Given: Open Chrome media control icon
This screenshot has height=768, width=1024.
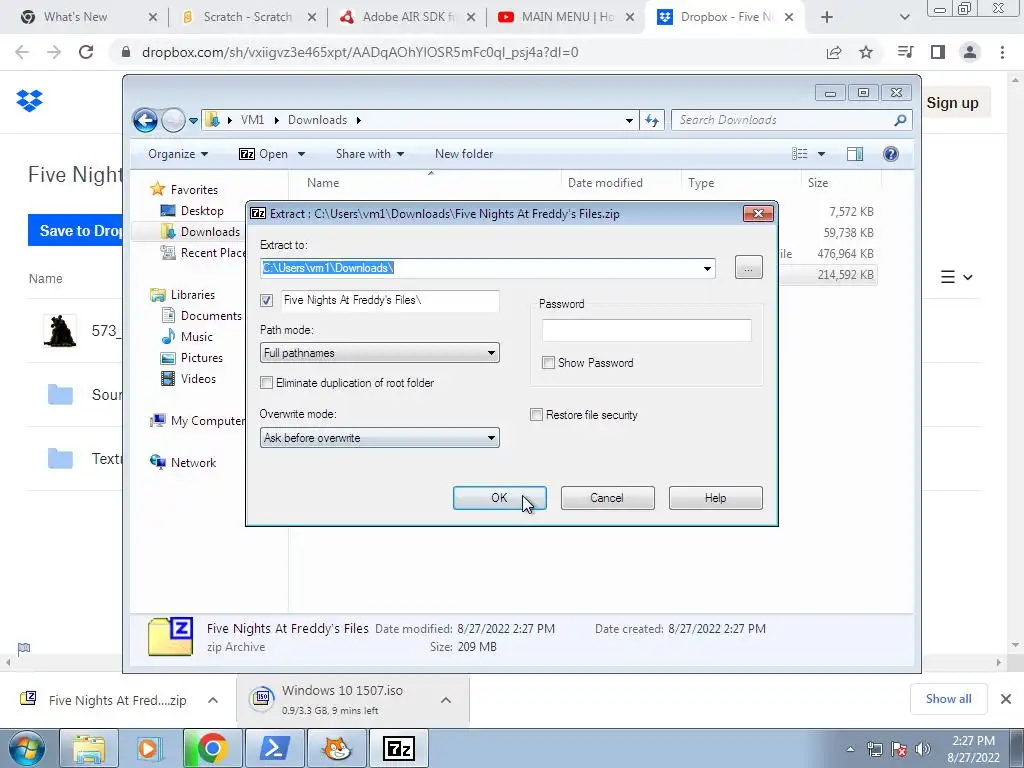Looking at the screenshot, I should (905, 52).
